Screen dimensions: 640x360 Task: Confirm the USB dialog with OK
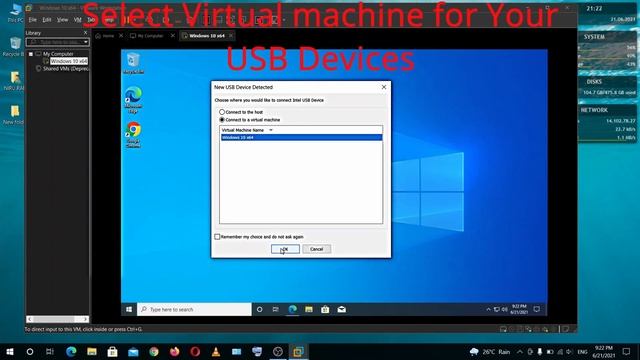point(285,249)
